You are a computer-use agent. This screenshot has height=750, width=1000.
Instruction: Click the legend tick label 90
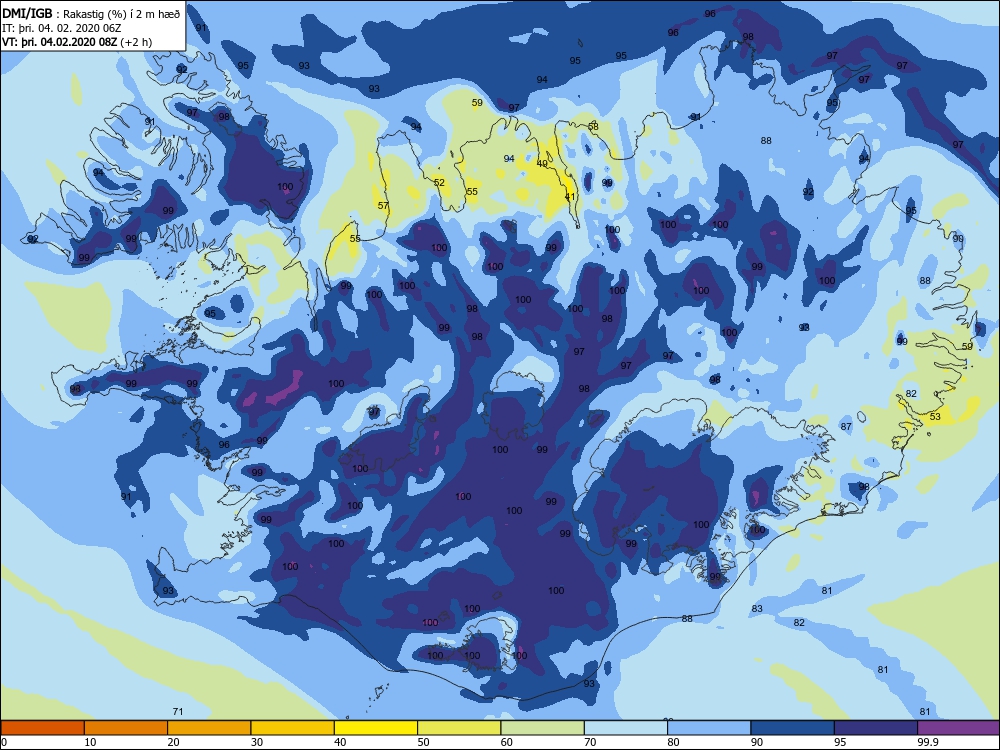pos(757,742)
